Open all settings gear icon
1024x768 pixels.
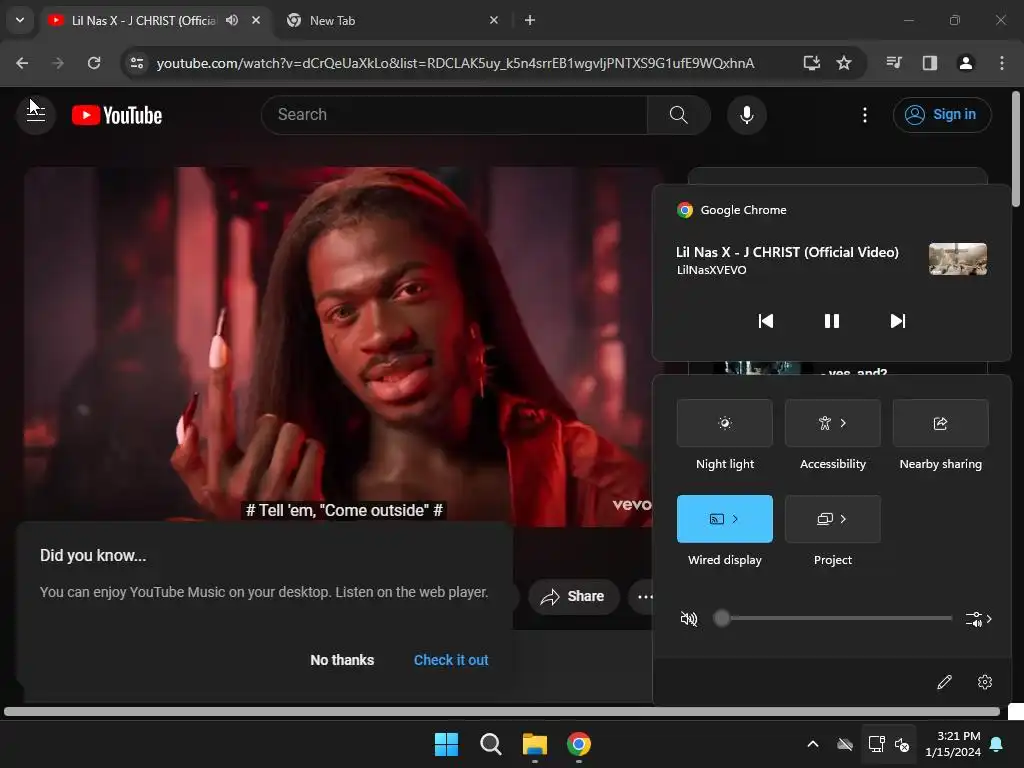(x=985, y=682)
